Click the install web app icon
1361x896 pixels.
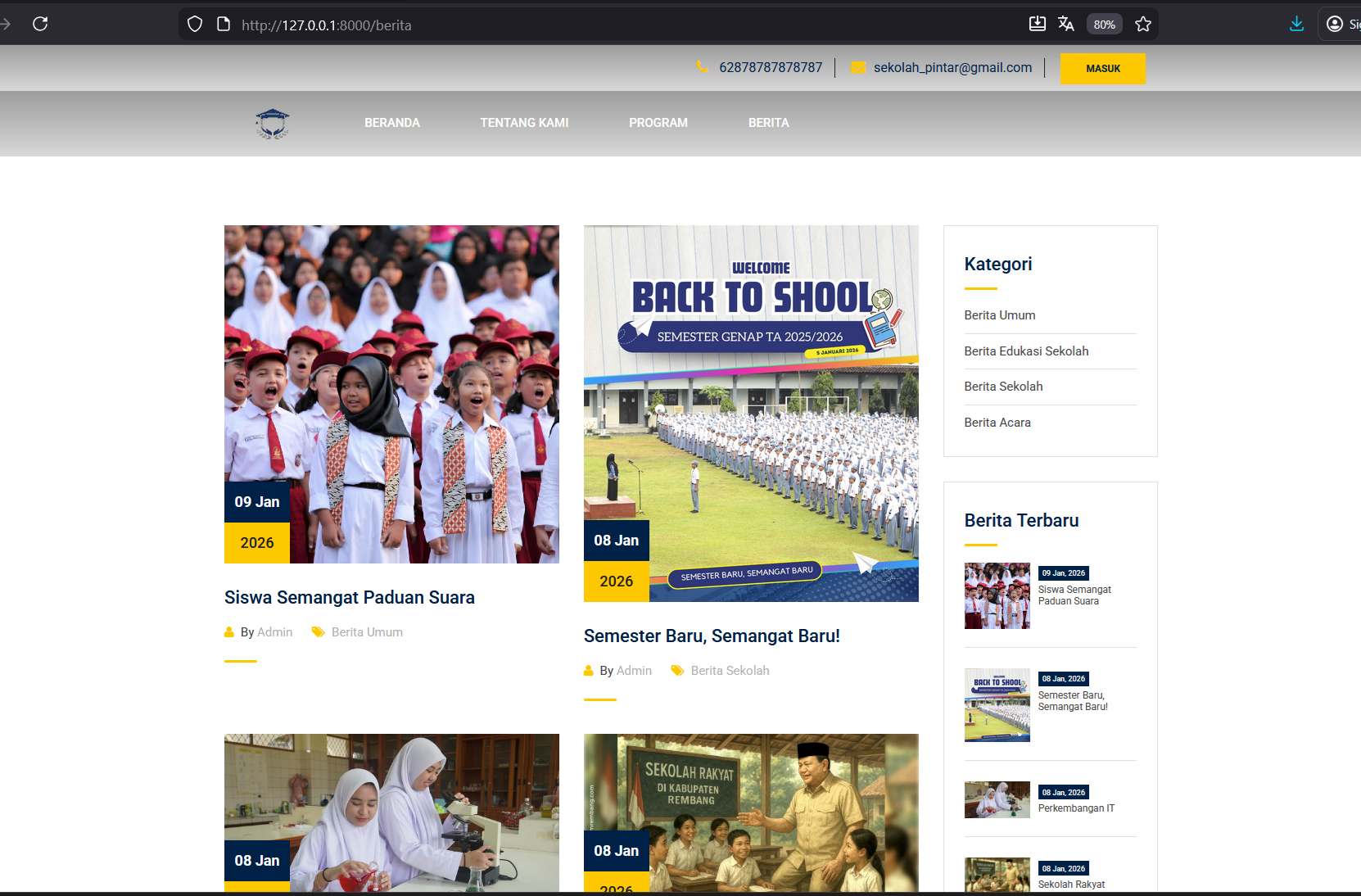click(x=1038, y=24)
